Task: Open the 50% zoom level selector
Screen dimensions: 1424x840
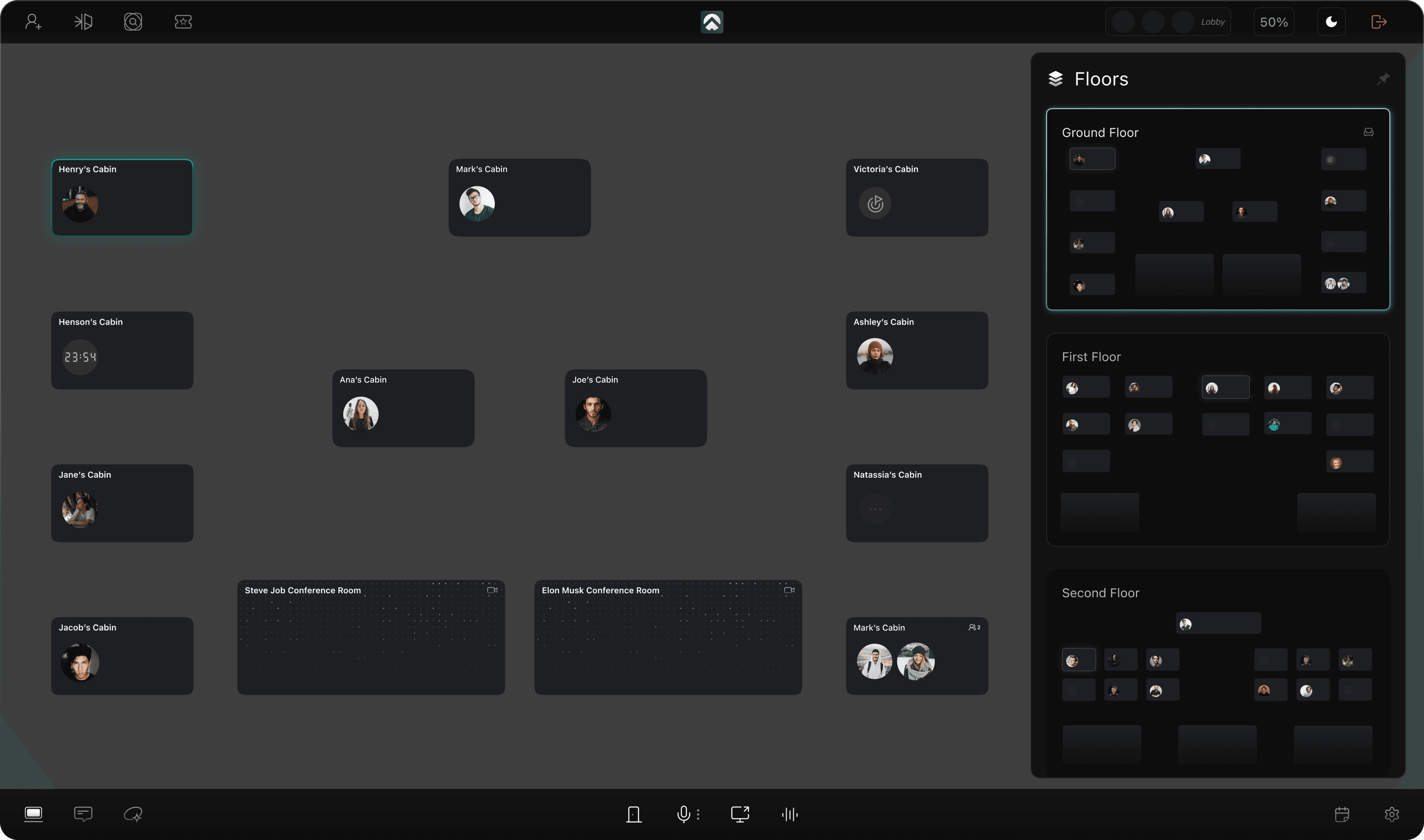Action: coord(1273,22)
